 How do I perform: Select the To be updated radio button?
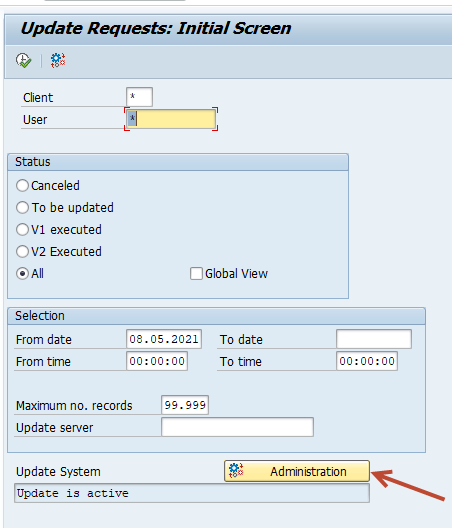[x=22, y=207]
